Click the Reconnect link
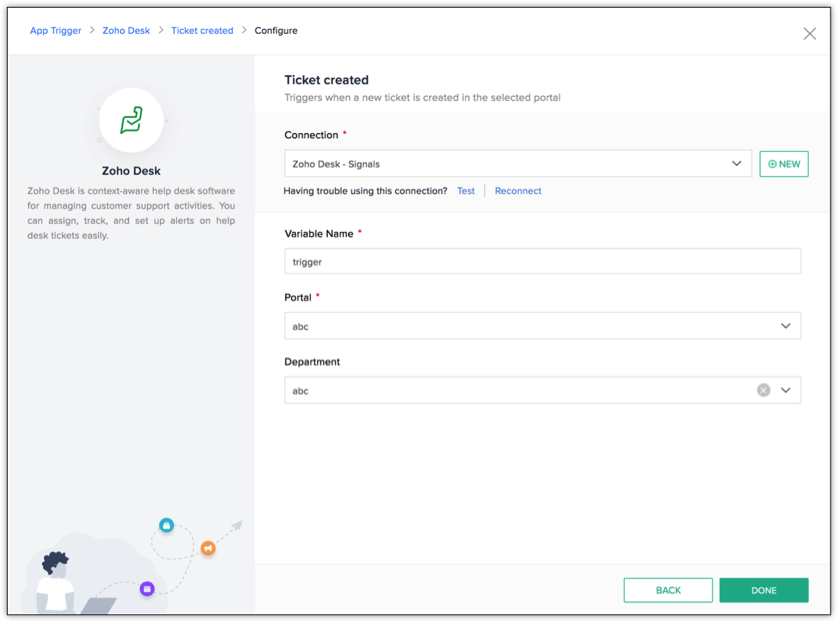The height and width of the screenshot is (623, 838). coord(518,191)
